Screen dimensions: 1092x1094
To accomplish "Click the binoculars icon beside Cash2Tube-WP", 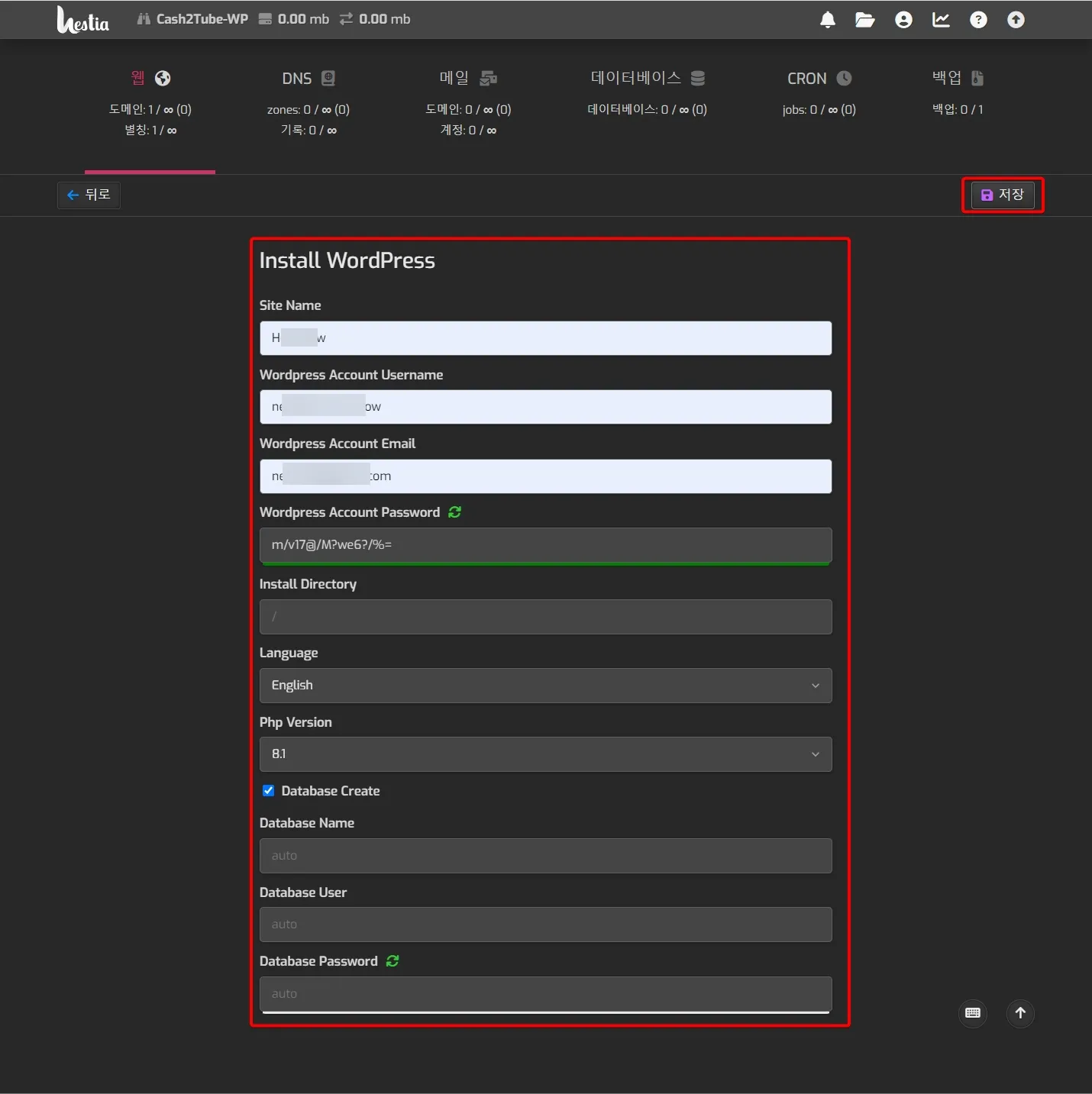I will 144,19.
